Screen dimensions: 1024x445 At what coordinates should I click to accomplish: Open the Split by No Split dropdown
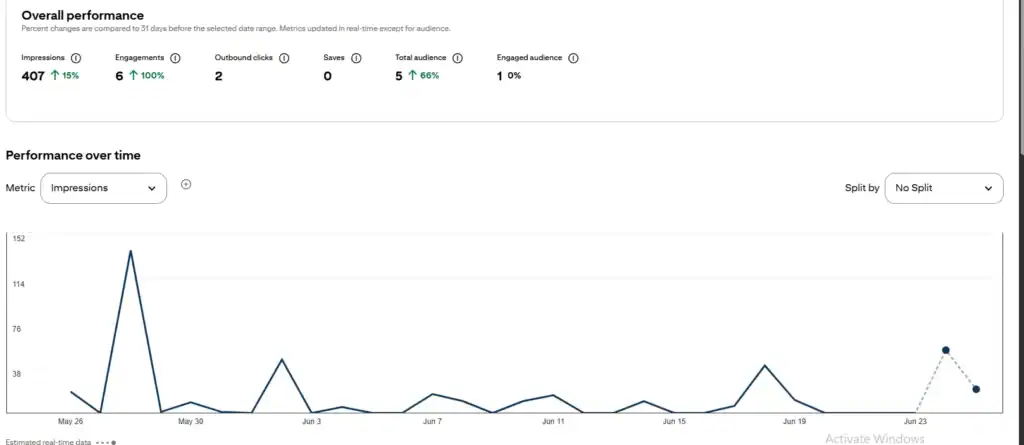pyautogui.click(x=944, y=188)
